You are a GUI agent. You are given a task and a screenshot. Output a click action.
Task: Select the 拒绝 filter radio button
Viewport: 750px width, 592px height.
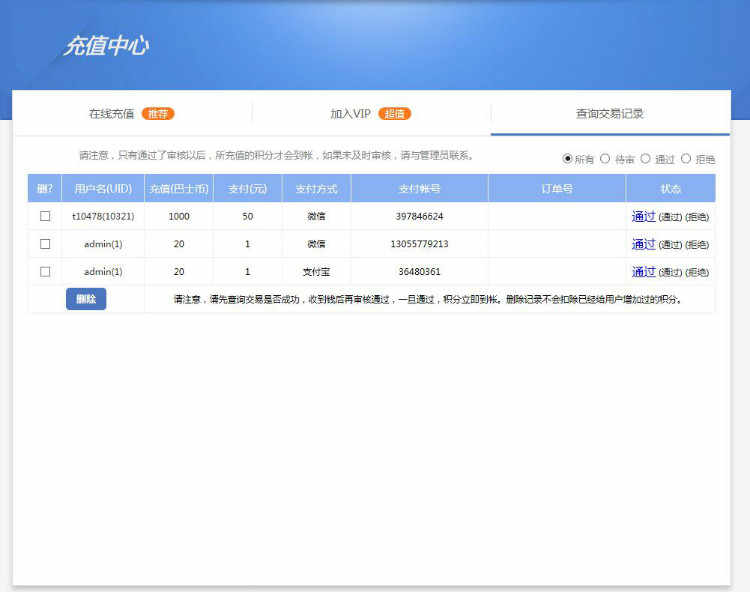click(x=686, y=158)
